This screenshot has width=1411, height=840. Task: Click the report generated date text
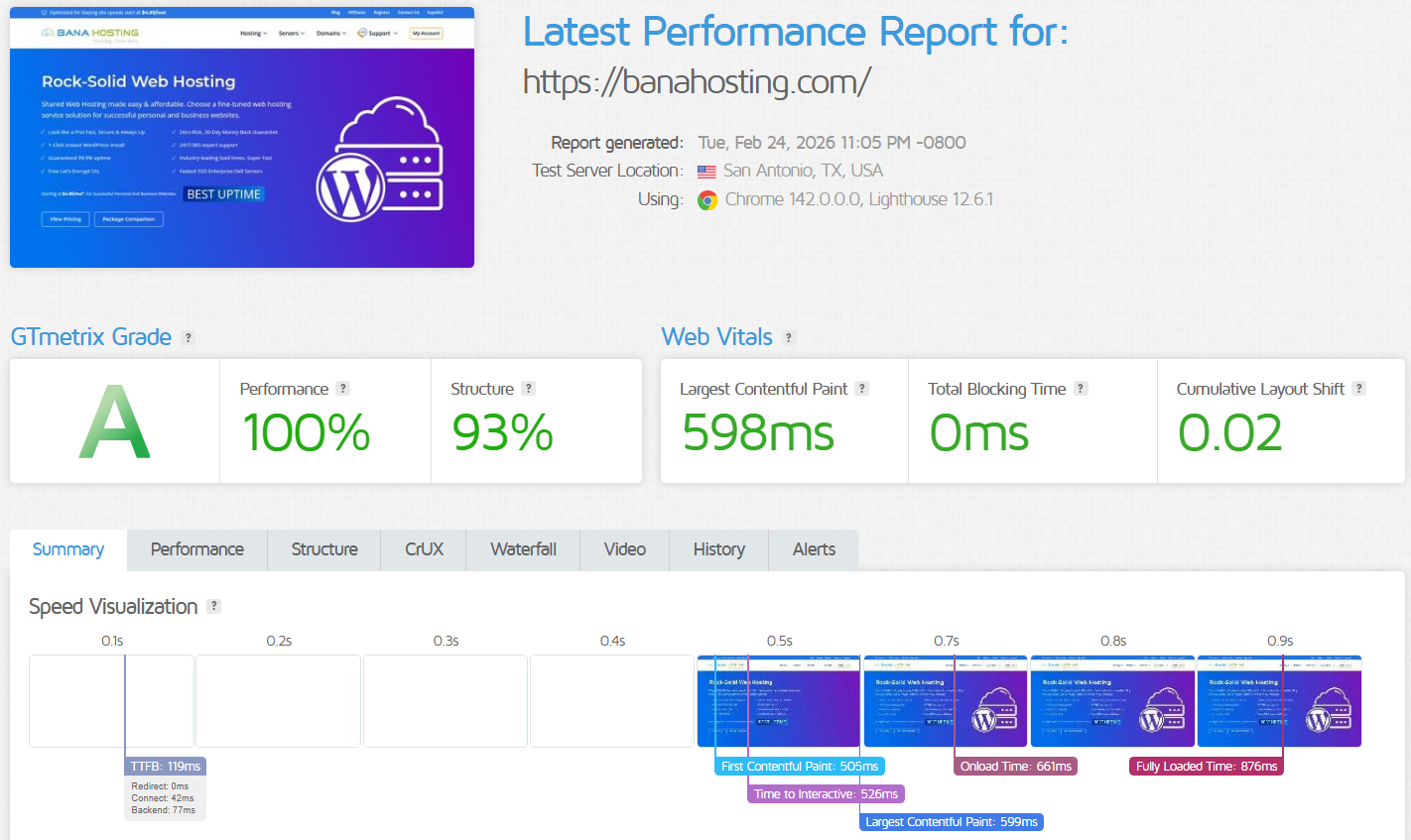coord(832,143)
